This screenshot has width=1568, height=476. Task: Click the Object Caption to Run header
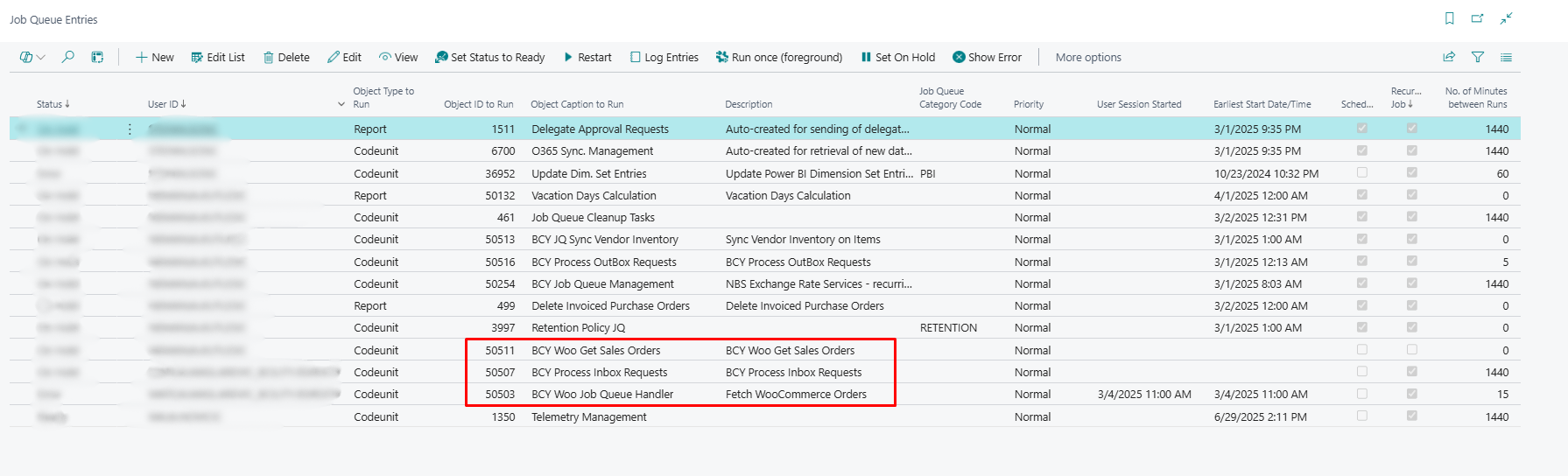tap(577, 104)
